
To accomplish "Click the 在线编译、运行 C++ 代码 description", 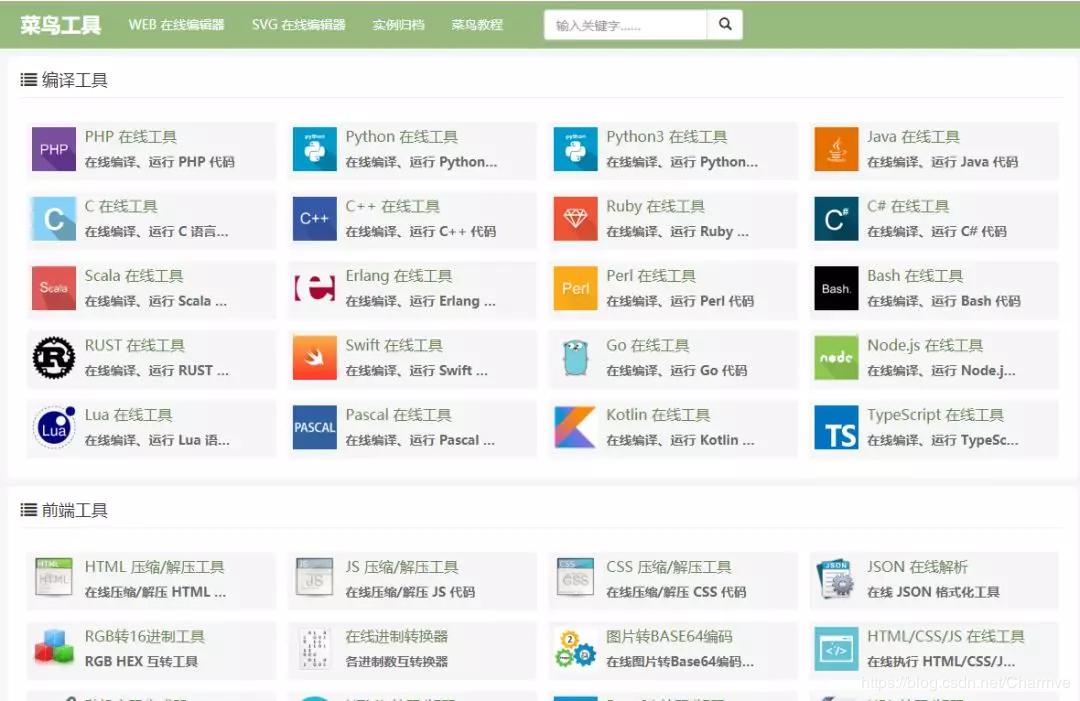I will pos(420,231).
